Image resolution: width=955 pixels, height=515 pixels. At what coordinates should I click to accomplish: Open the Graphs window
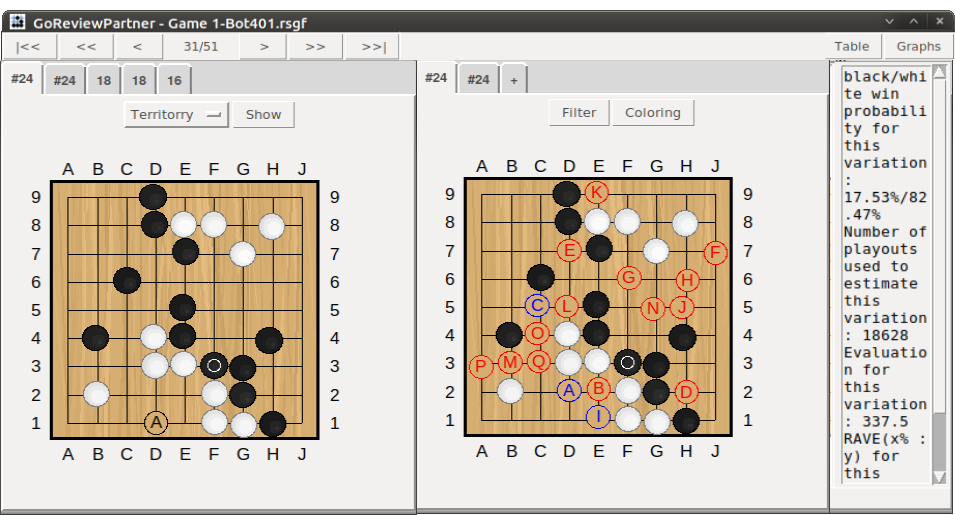click(918, 46)
